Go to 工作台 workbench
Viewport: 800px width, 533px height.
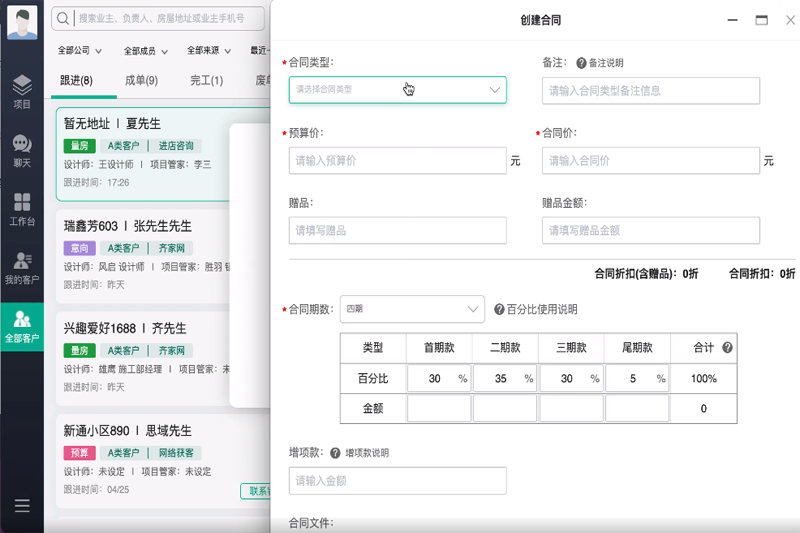[22, 209]
